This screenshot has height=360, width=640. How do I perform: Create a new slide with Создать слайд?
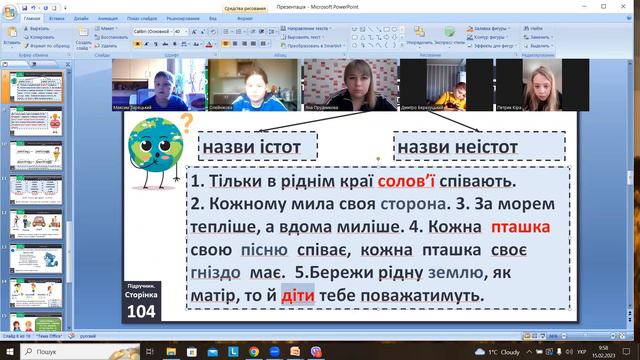[x=83, y=39]
